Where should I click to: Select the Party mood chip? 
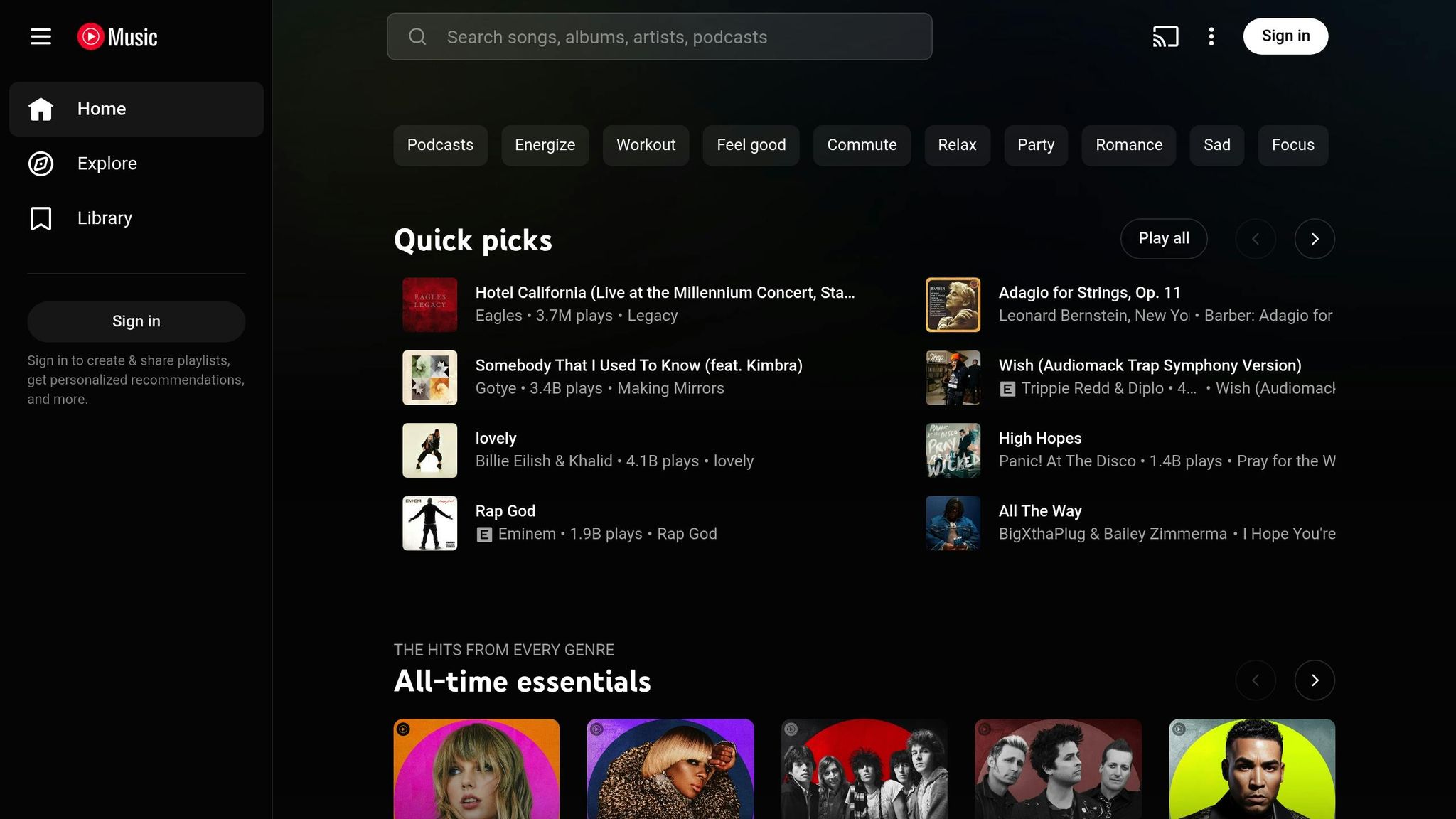[1036, 145]
